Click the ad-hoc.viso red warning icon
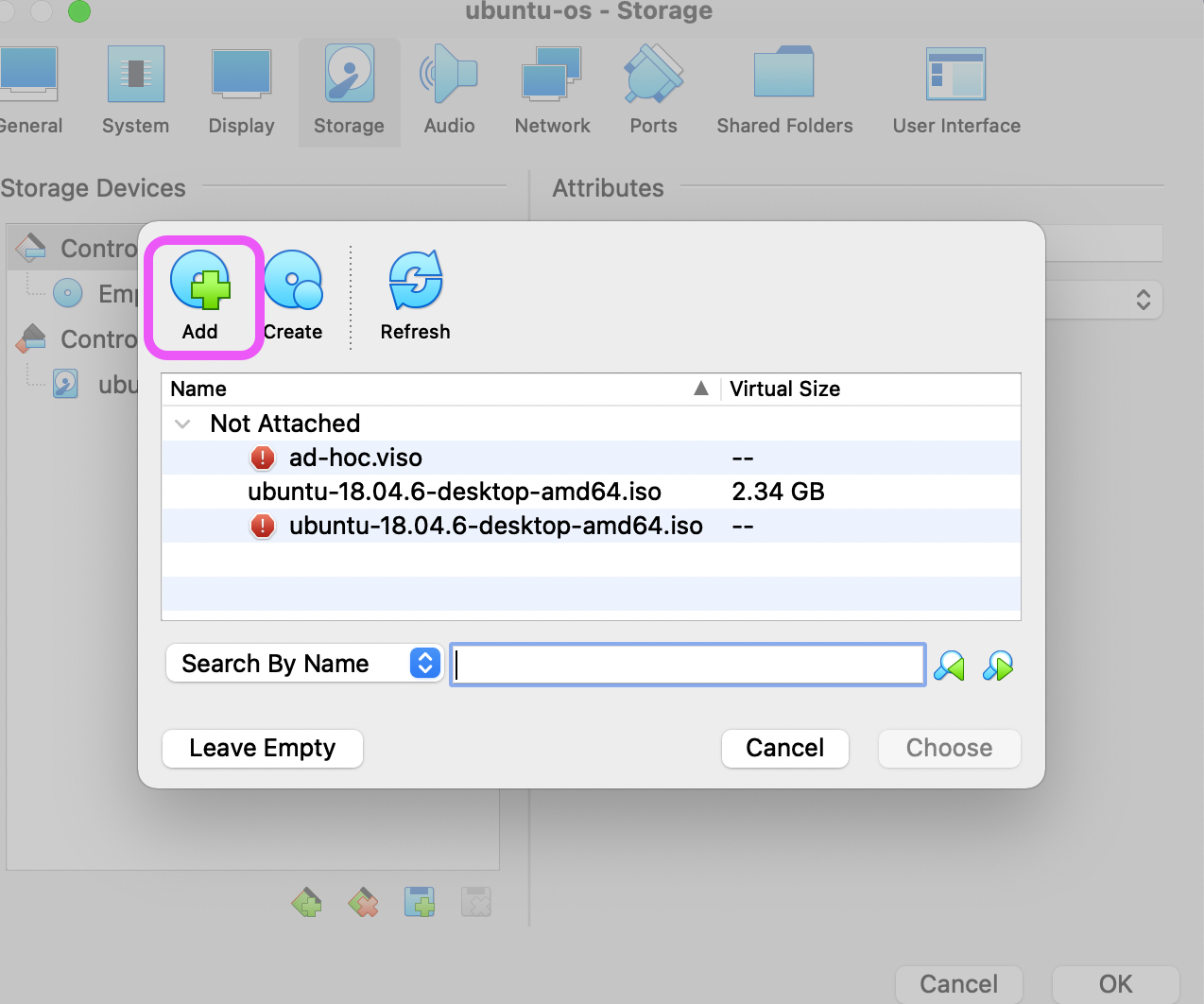The image size is (1204, 1004). tap(262, 458)
